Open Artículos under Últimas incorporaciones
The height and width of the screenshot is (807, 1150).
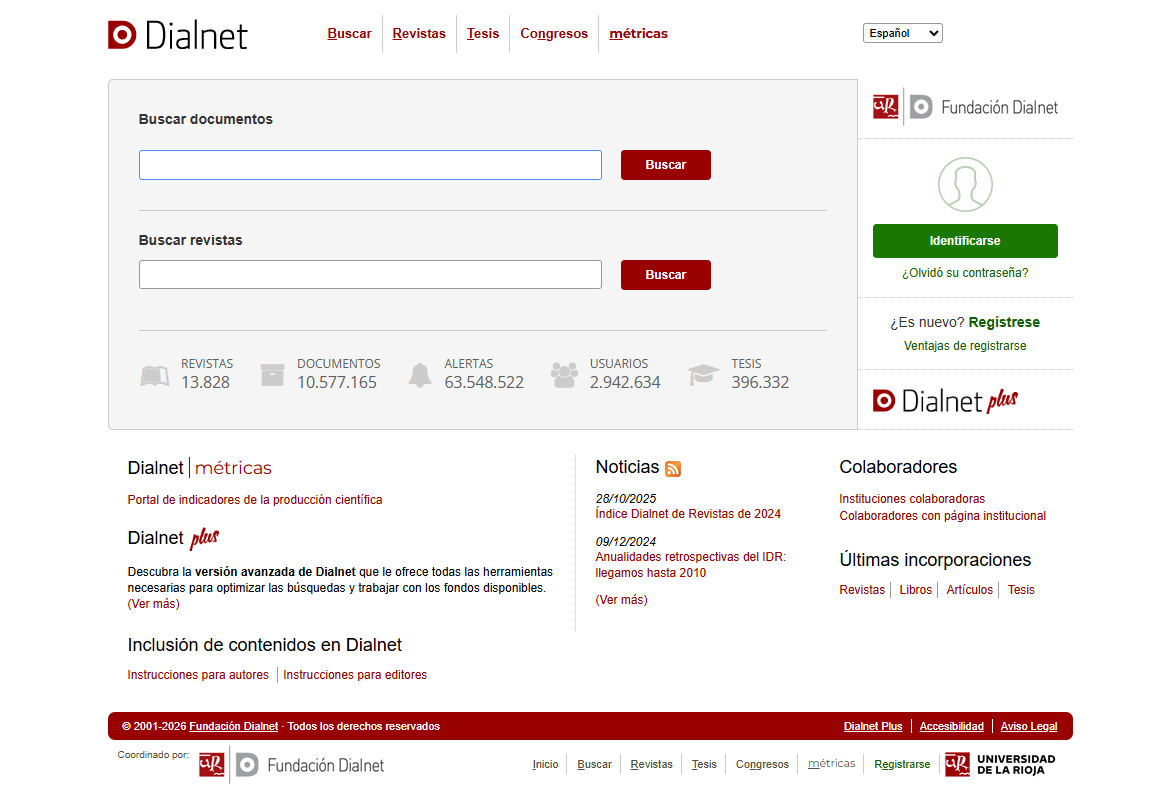click(969, 590)
